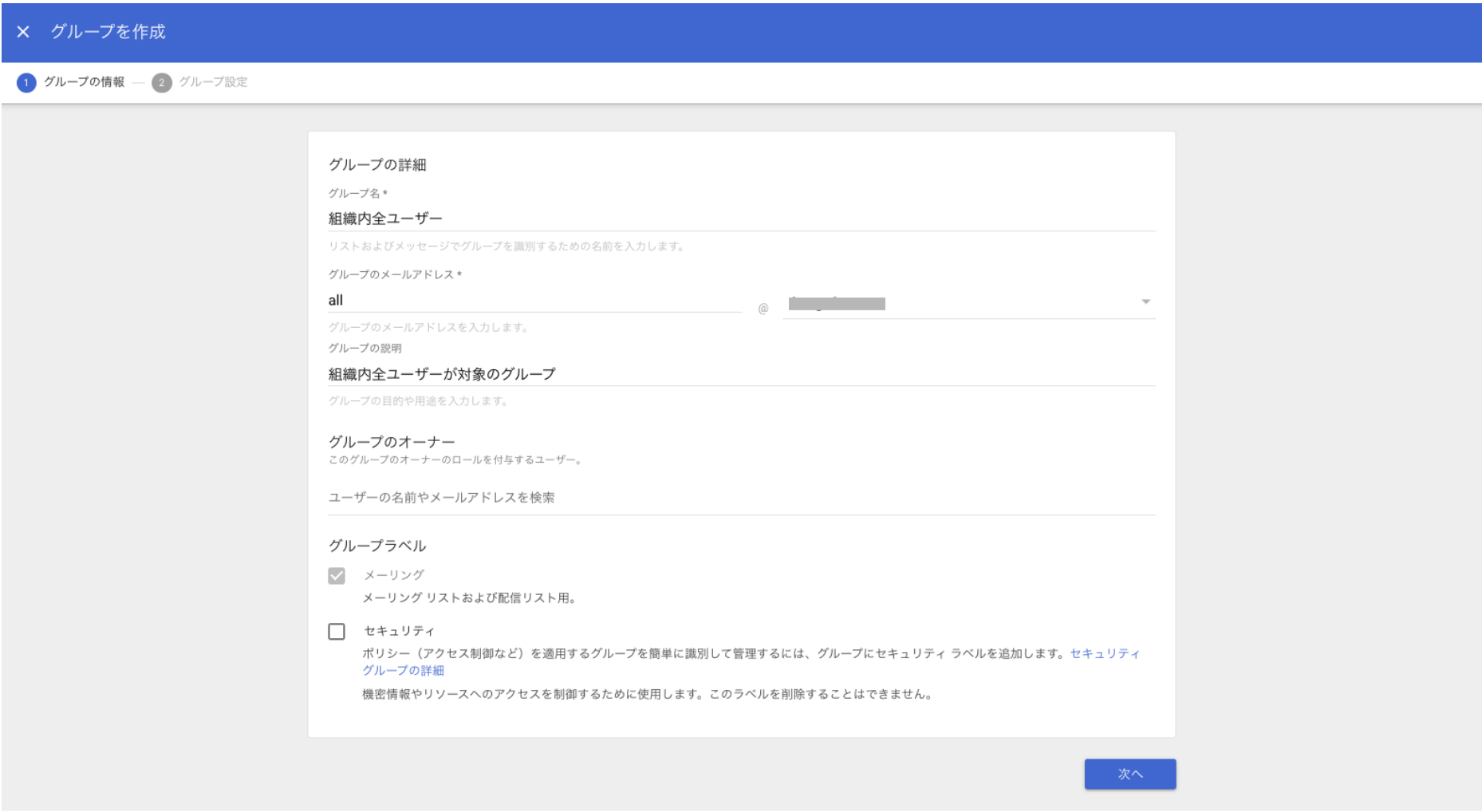Toggle the メーリング checkbox
The image size is (1482, 812).
(337, 576)
